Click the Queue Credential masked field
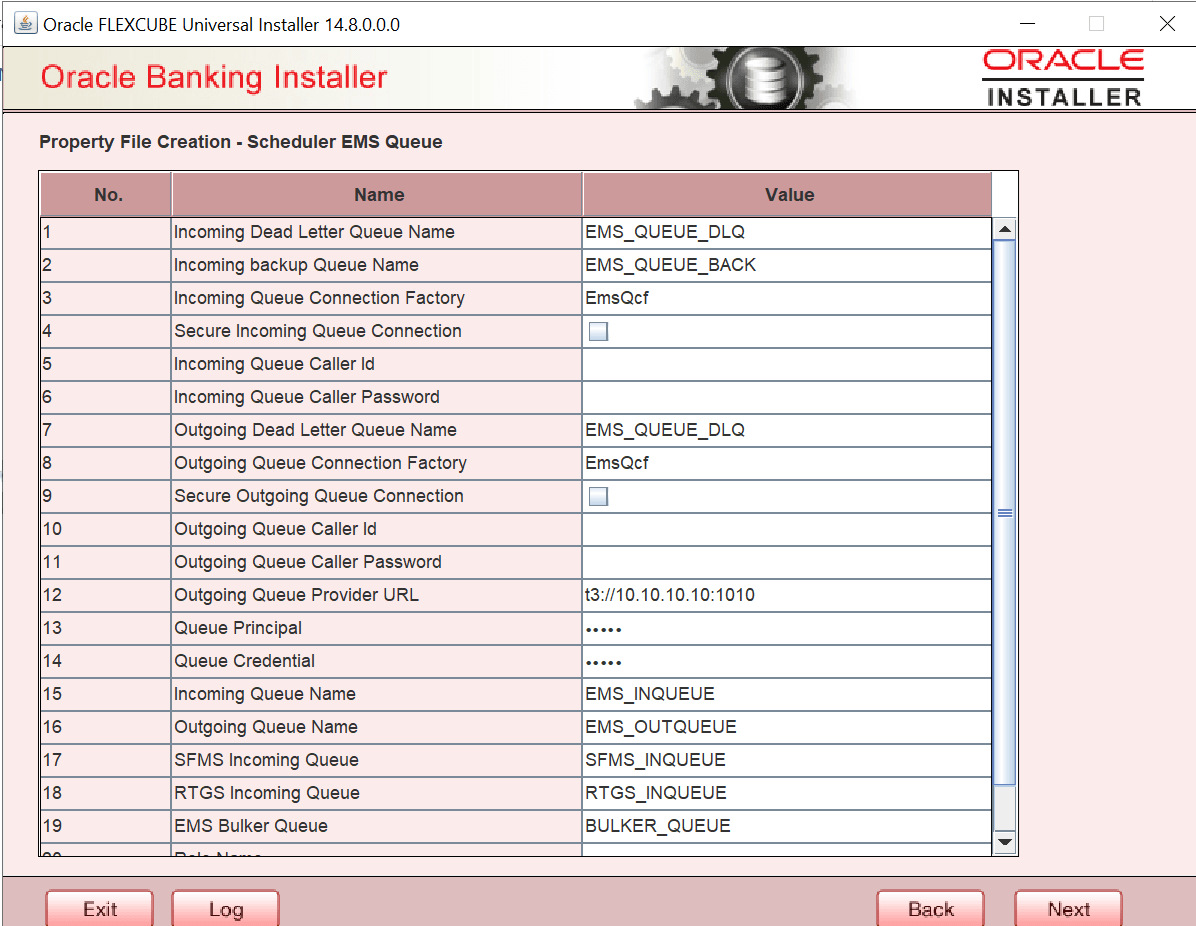This screenshot has height=926, width=1196. point(787,661)
